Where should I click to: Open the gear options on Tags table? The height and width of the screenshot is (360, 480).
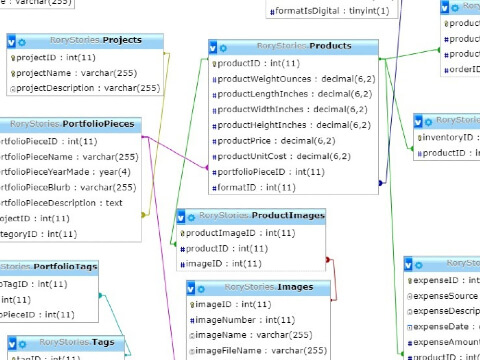(22, 344)
